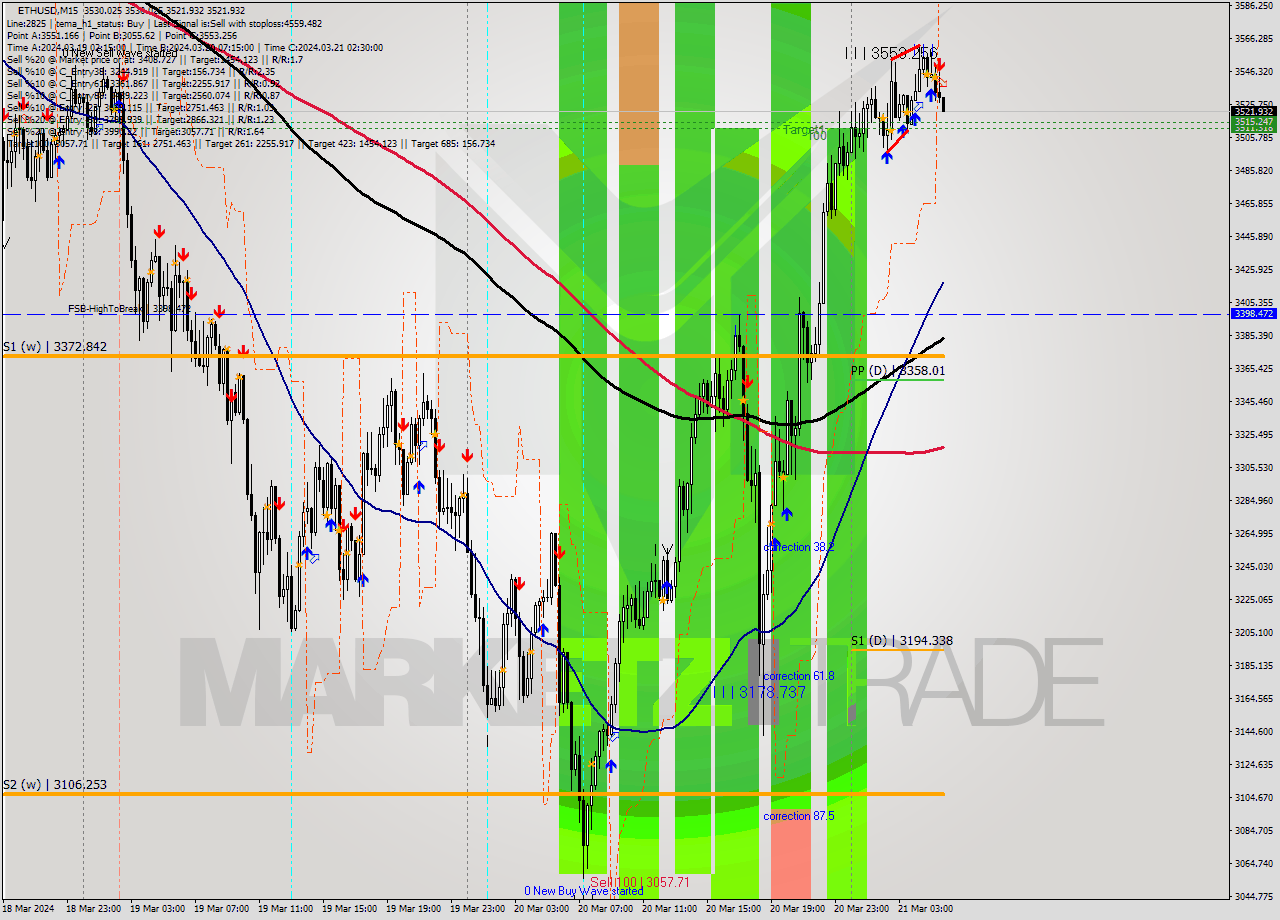Click the blue up arrow above 'correction 38.2'
This screenshot has width=1280, height=920.
(787, 514)
